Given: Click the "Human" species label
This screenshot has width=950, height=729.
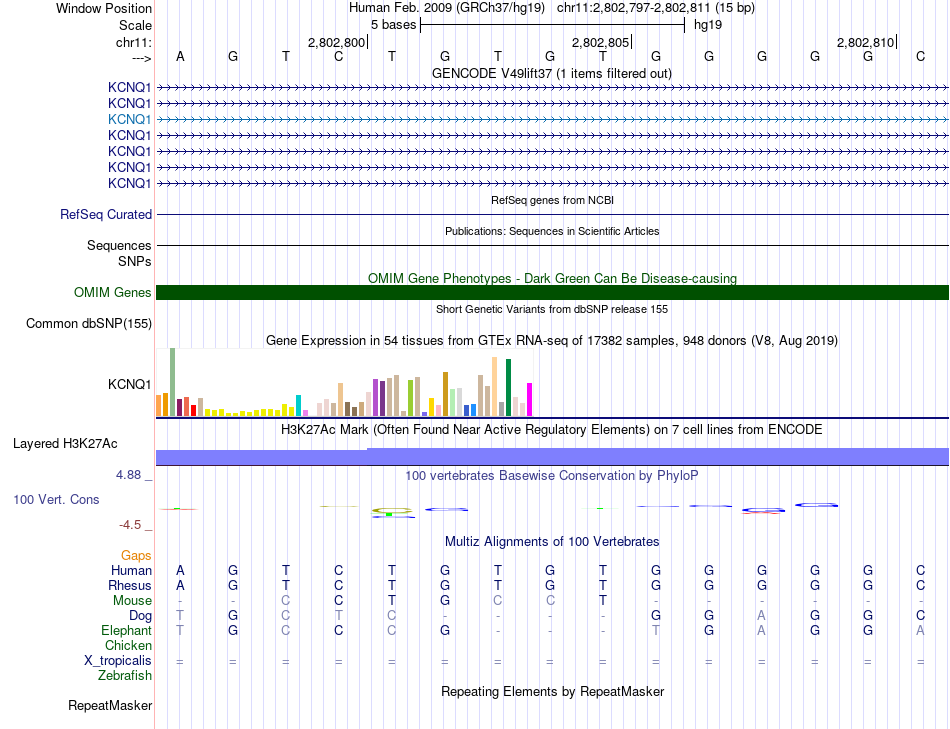Looking at the screenshot, I should point(131,571).
